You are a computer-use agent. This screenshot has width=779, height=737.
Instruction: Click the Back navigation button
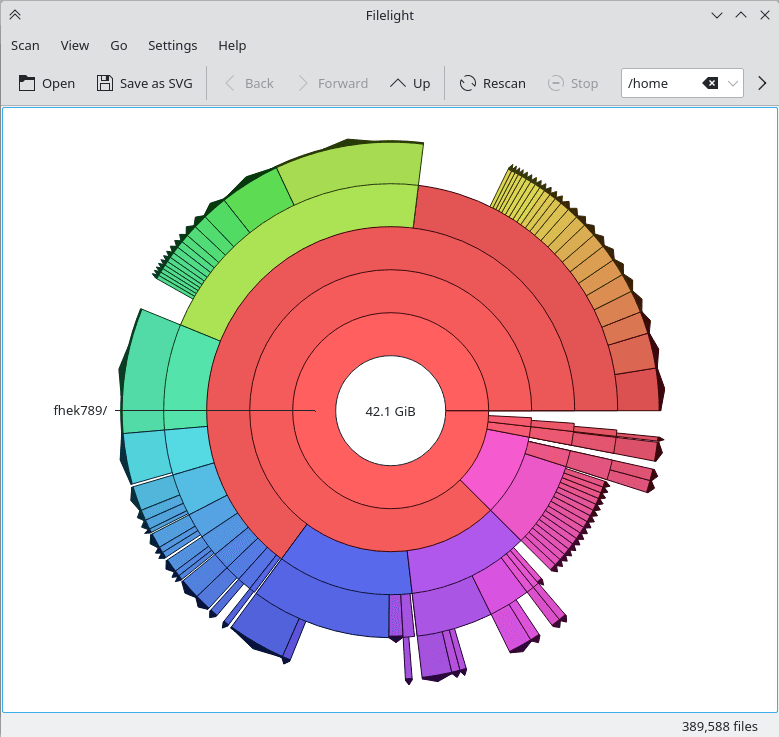pos(249,83)
